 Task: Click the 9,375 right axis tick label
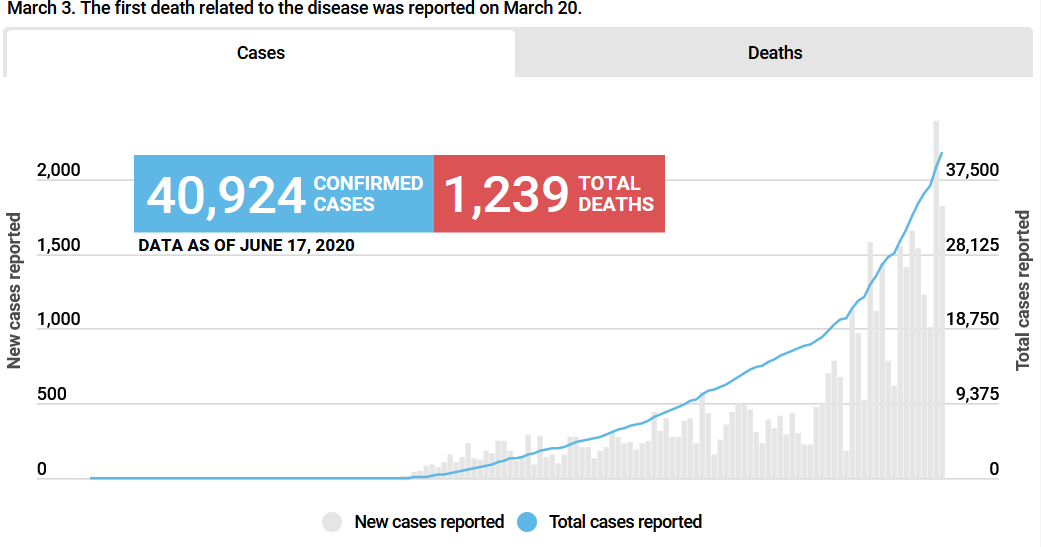pos(977,395)
